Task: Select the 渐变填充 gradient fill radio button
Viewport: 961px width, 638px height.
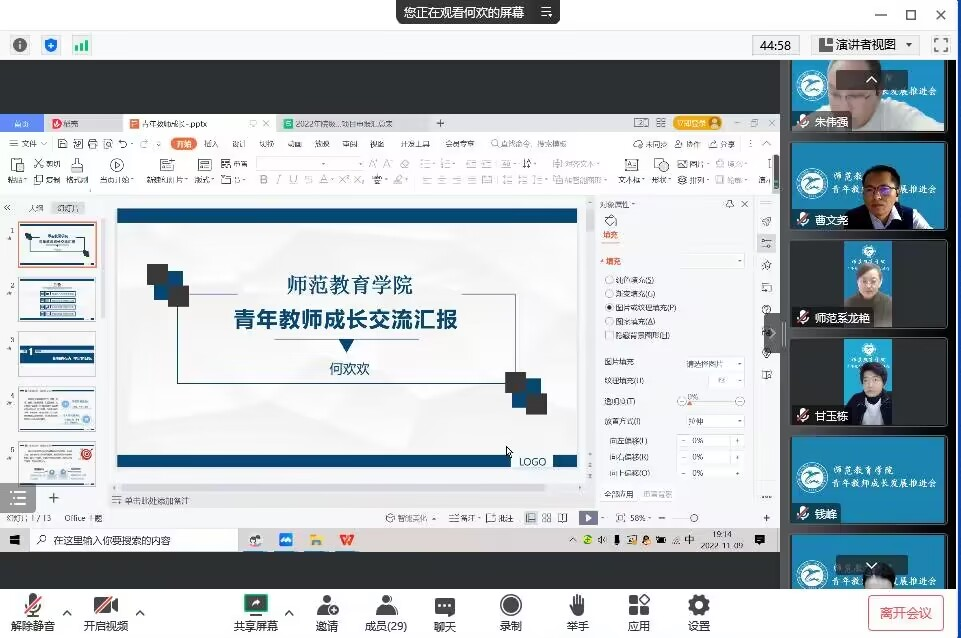Action: coord(611,295)
